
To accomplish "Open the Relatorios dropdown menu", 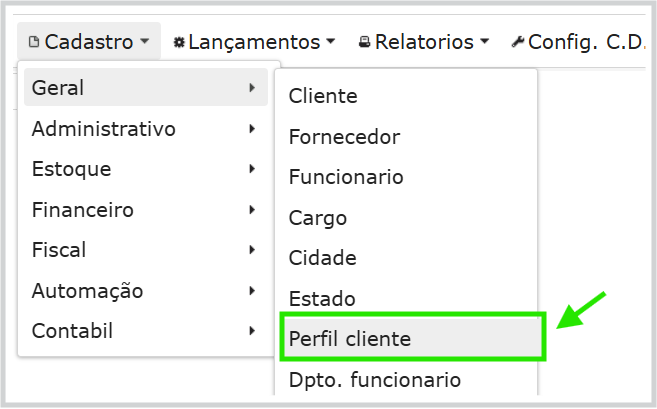I will (x=424, y=42).
